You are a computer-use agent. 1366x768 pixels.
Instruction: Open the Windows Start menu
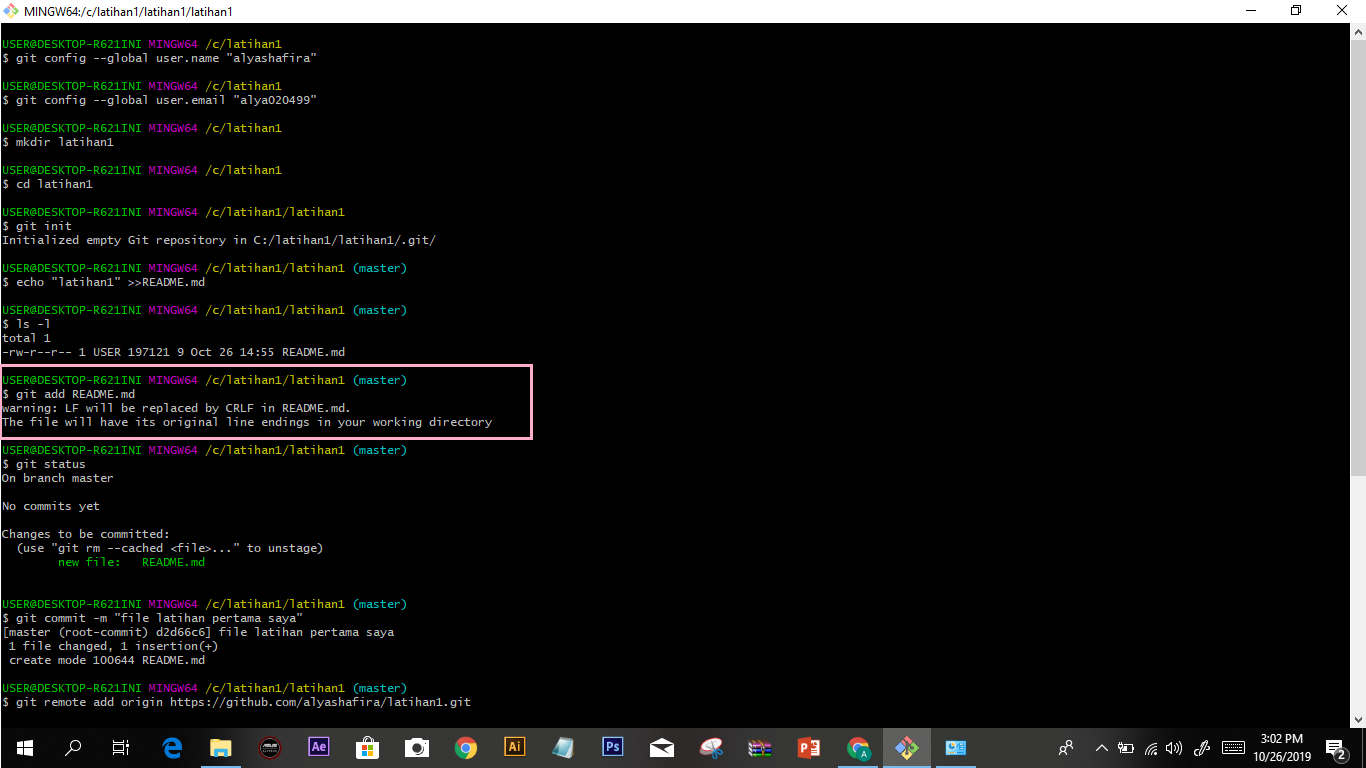coord(23,747)
